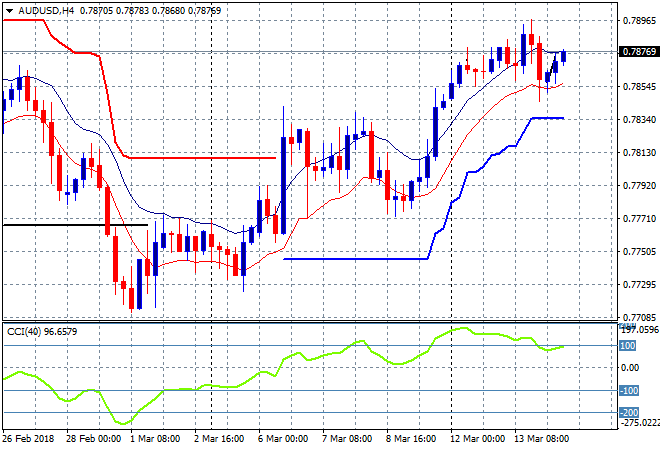Select the black horizontal support line
This screenshot has height=450, width=660.
[x=75, y=225]
